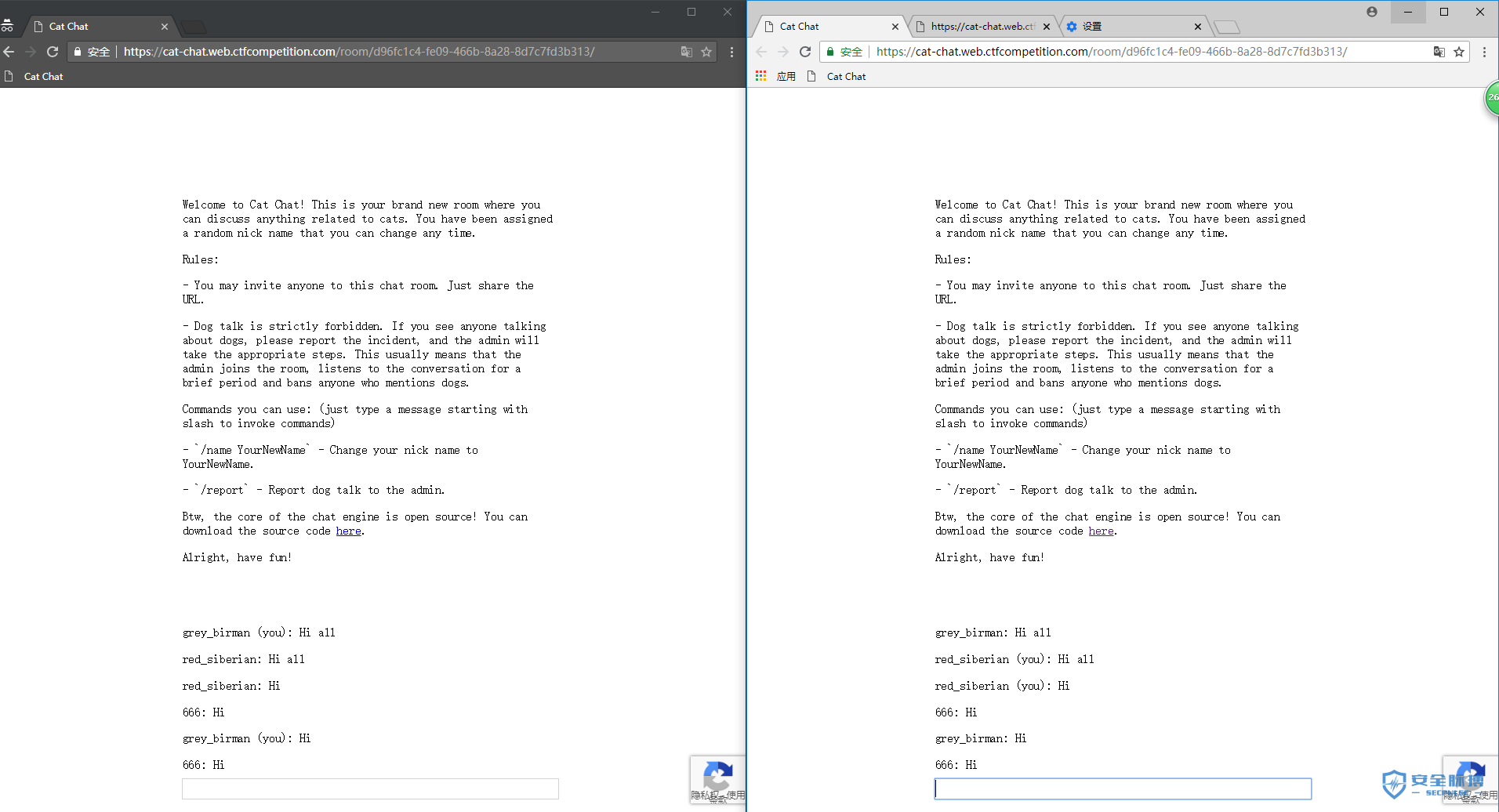1499x812 pixels.
Task: Click reCAPTCHA badge in left window
Action: pyautogui.click(x=717, y=780)
